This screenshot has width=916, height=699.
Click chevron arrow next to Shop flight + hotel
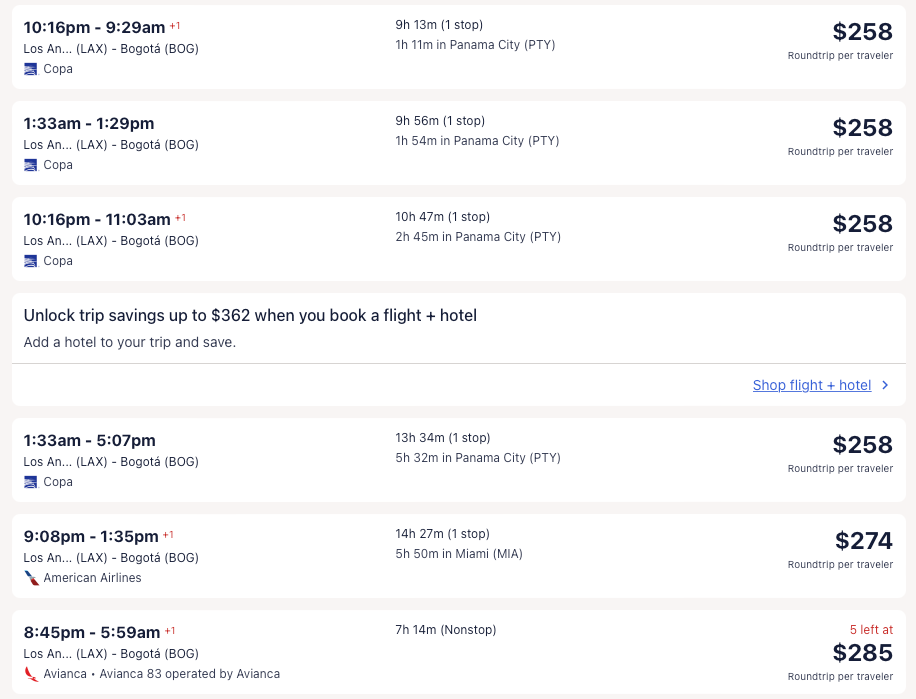[885, 385]
